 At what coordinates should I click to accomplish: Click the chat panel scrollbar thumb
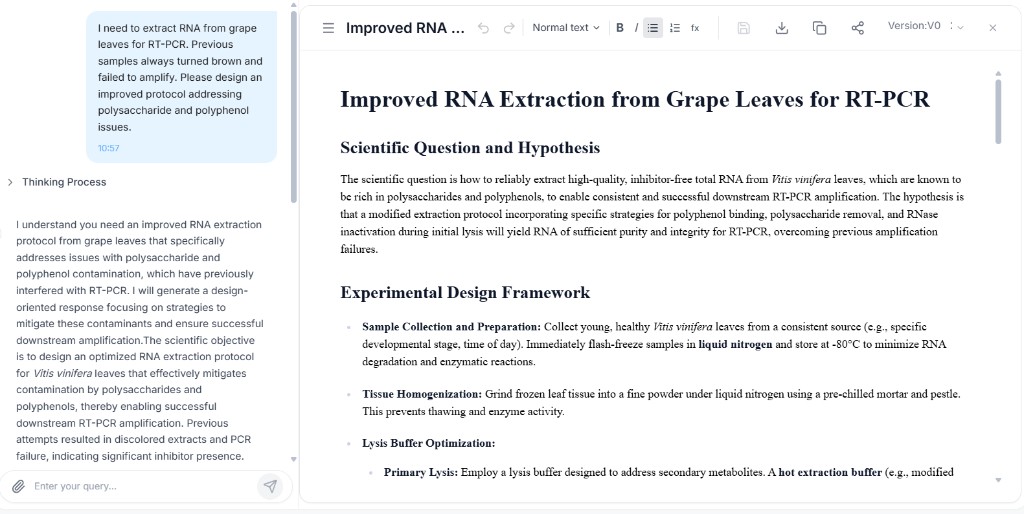(293, 106)
